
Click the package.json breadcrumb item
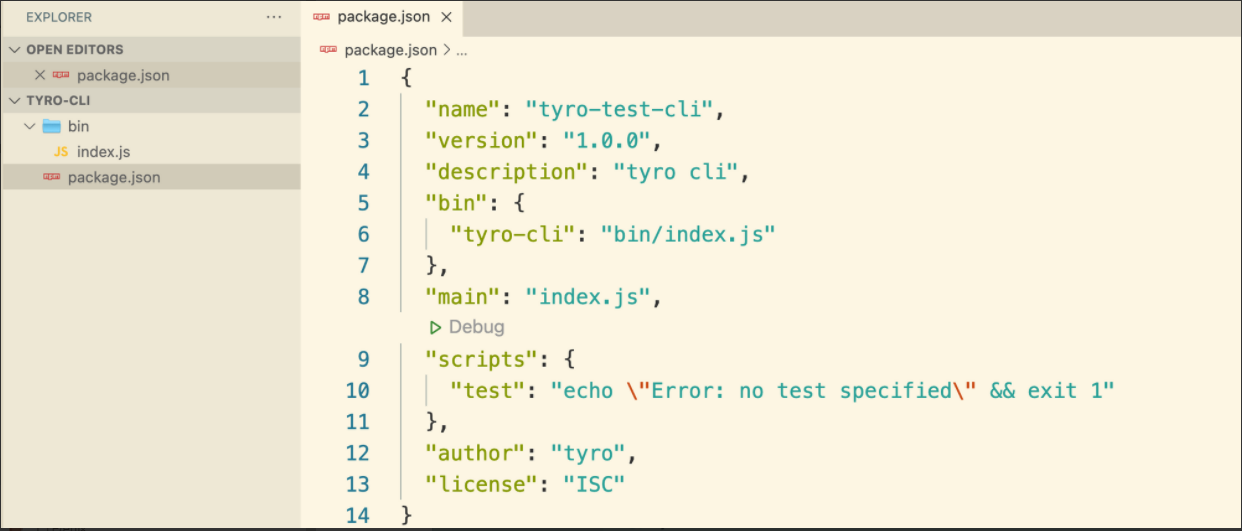[x=390, y=49]
